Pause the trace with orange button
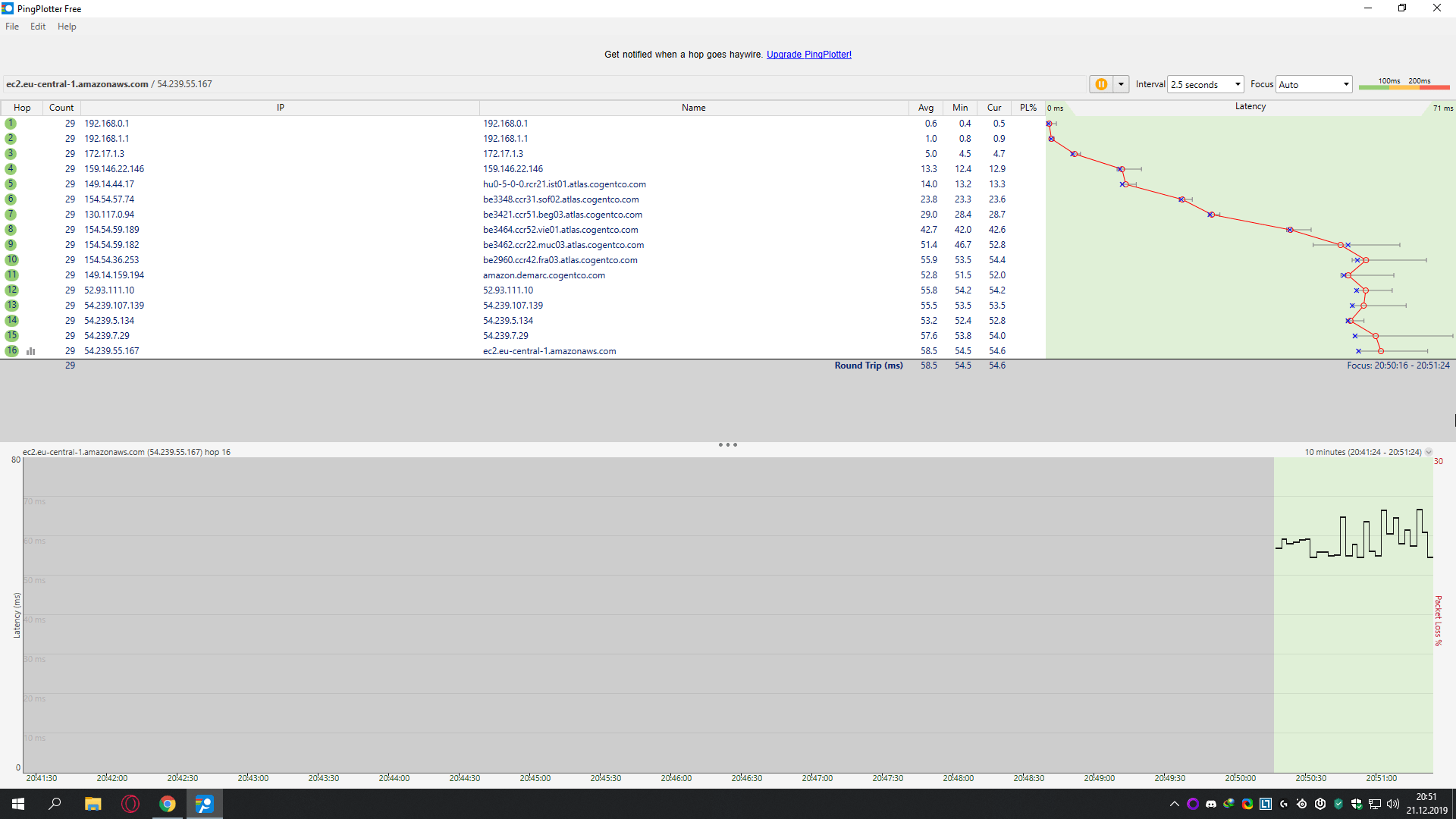The width and height of the screenshot is (1456, 819). 1101,84
